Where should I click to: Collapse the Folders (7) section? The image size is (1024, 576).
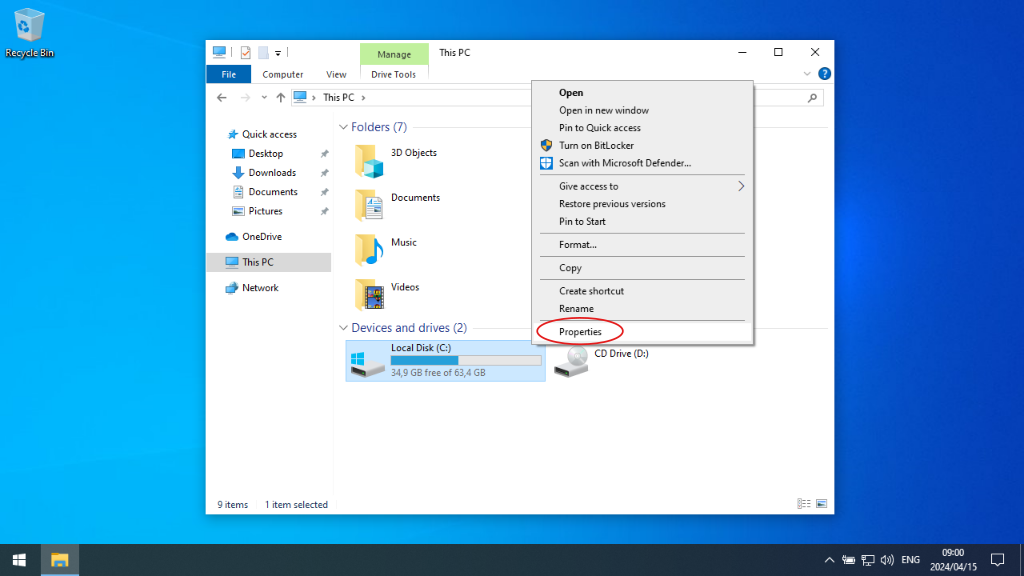point(343,127)
